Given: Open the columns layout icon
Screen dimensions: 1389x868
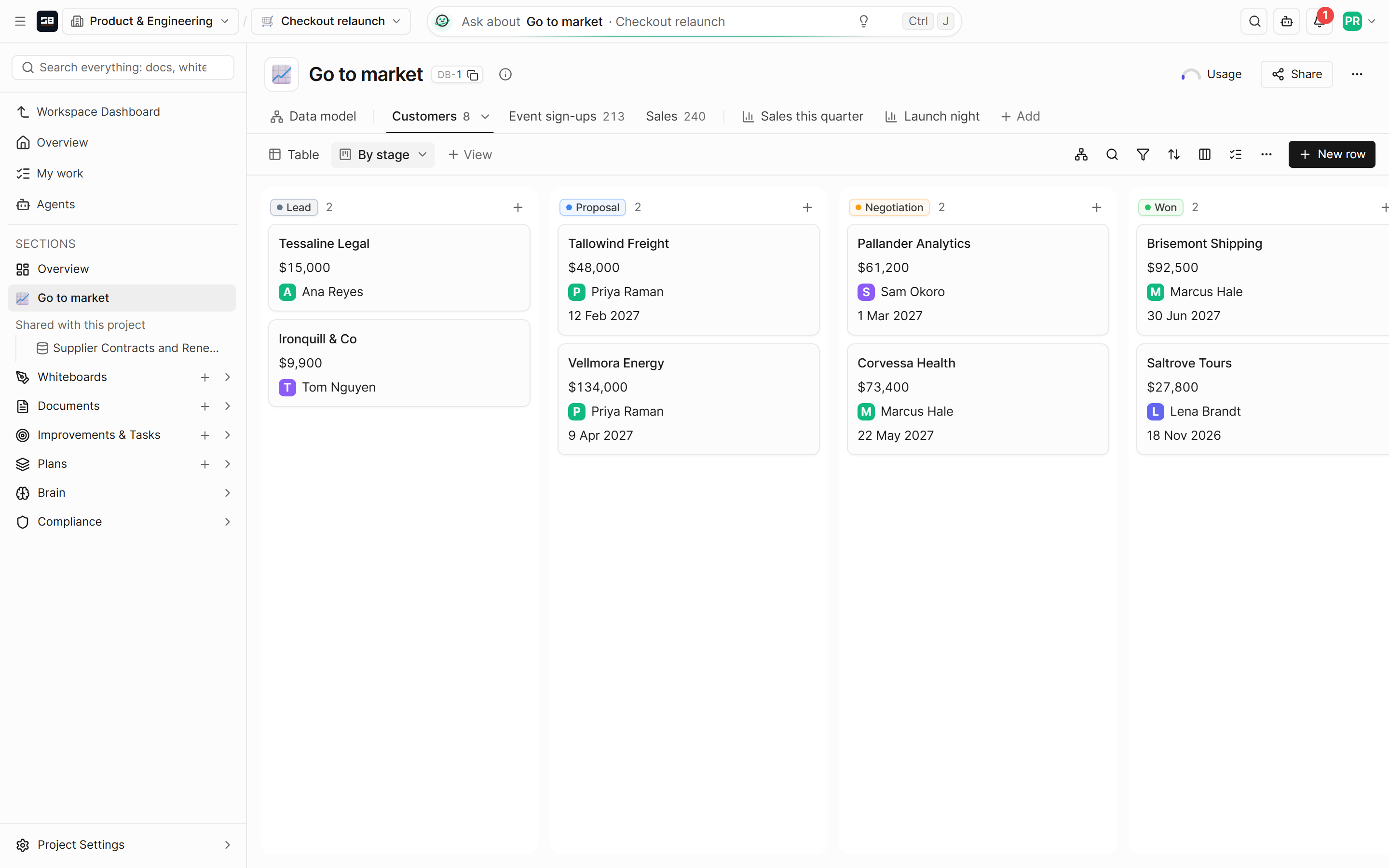Looking at the screenshot, I should tap(1205, 154).
